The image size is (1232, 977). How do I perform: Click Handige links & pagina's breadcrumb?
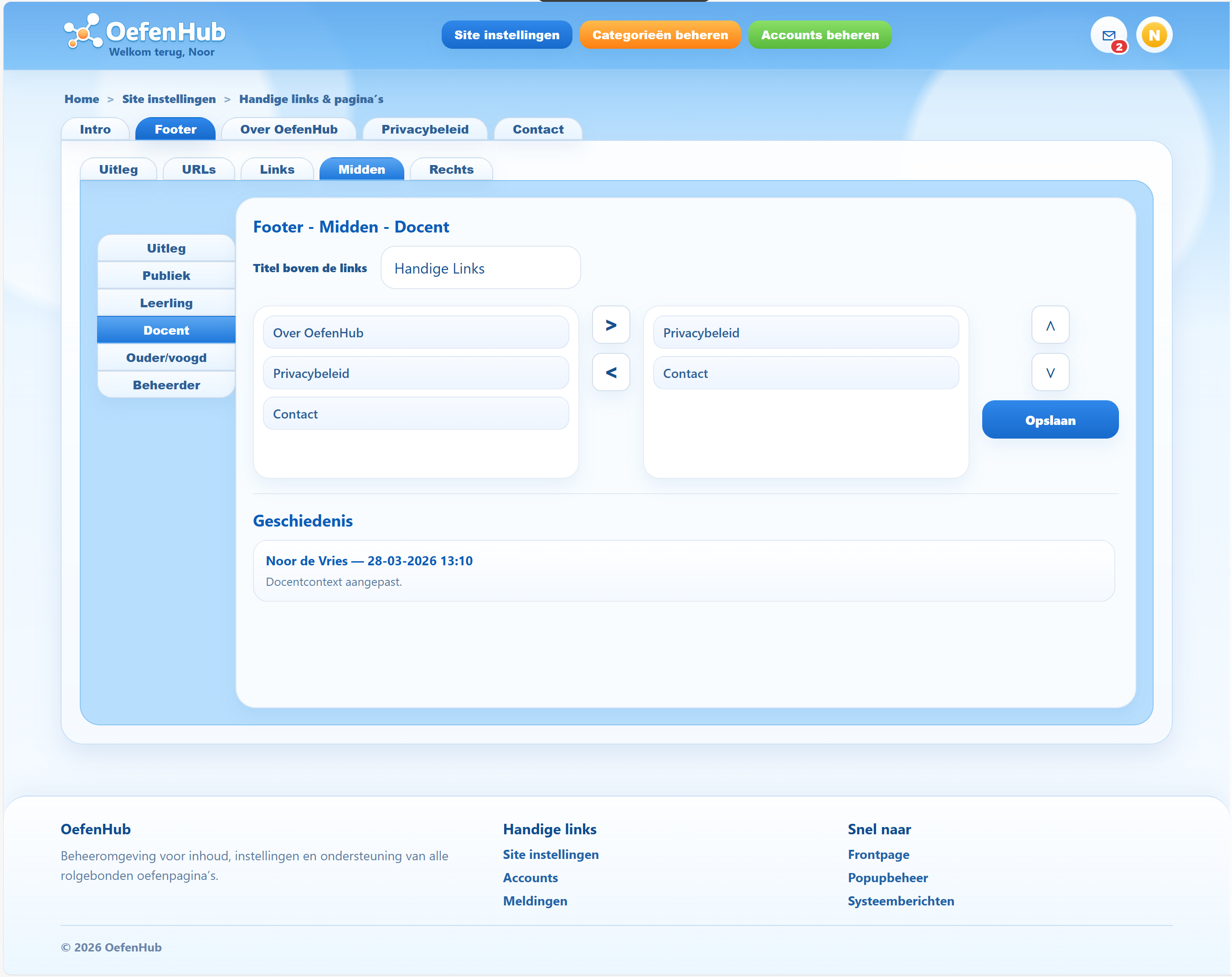coord(311,99)
